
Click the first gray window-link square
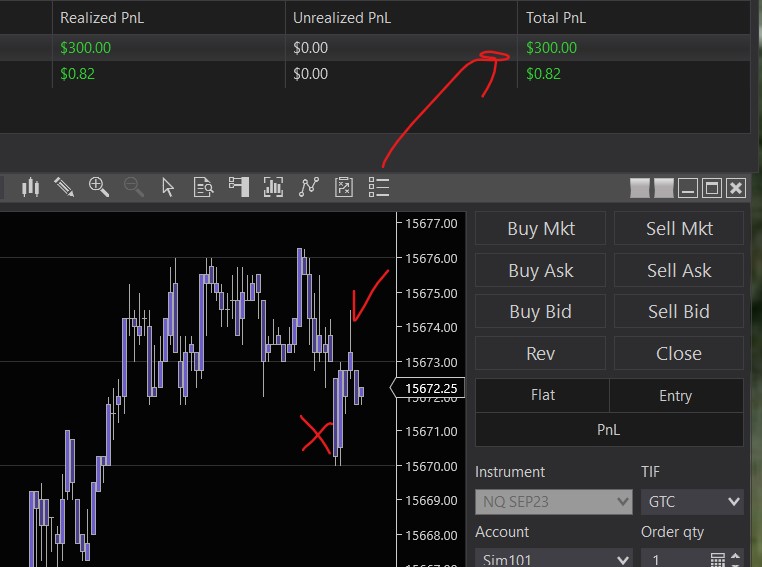(x=640, y=188)
